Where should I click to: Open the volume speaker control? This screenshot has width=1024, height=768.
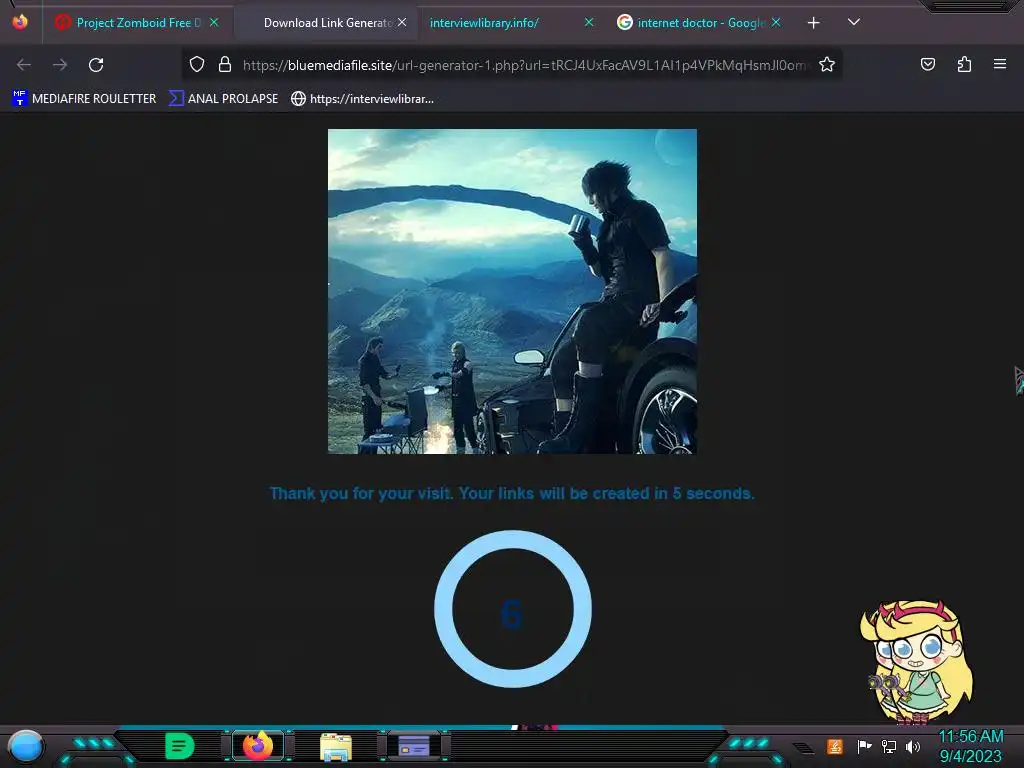tap(913, 746)
